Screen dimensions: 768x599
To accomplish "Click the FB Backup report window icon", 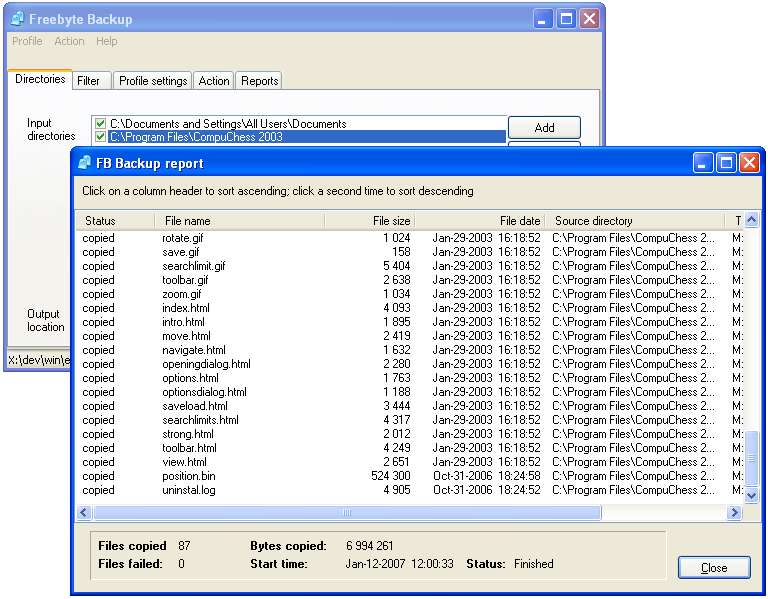I will [85, 163].
